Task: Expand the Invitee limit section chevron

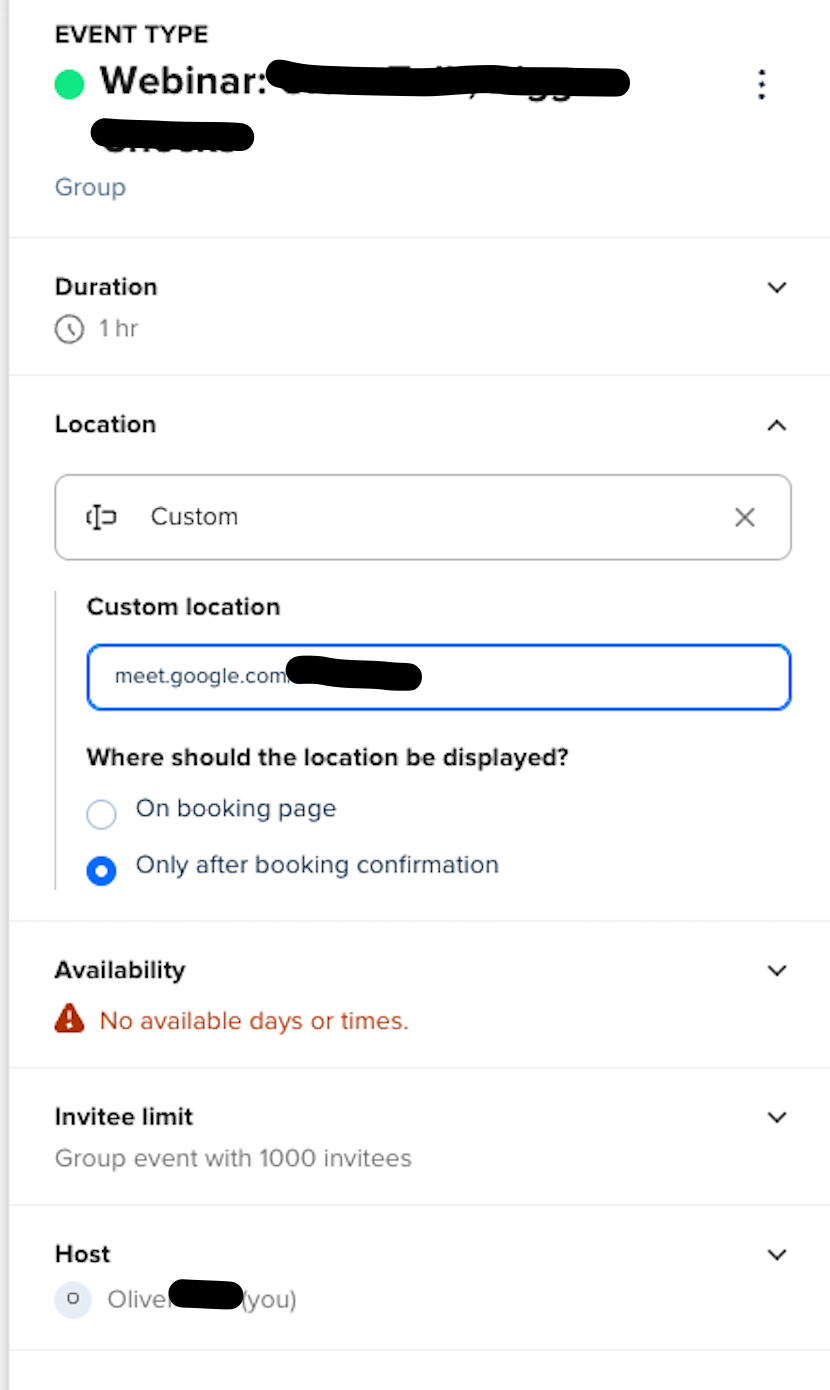Action: click(x=777, y=1117)
